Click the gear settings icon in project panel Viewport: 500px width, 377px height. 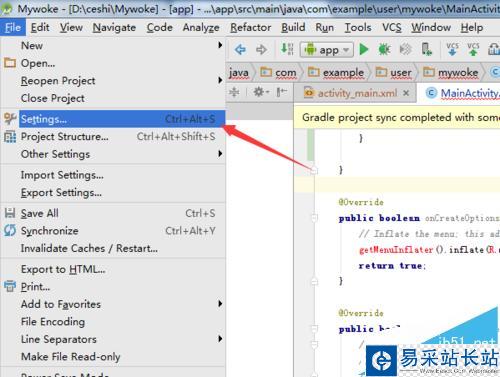pyautogui.click(x=260, y=92)
